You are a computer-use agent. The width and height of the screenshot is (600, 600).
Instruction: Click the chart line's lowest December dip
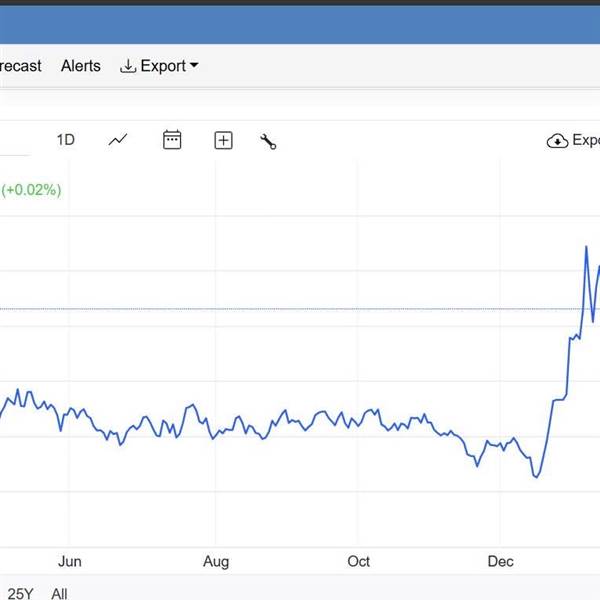pyautogui.click(x=536, y=476)
